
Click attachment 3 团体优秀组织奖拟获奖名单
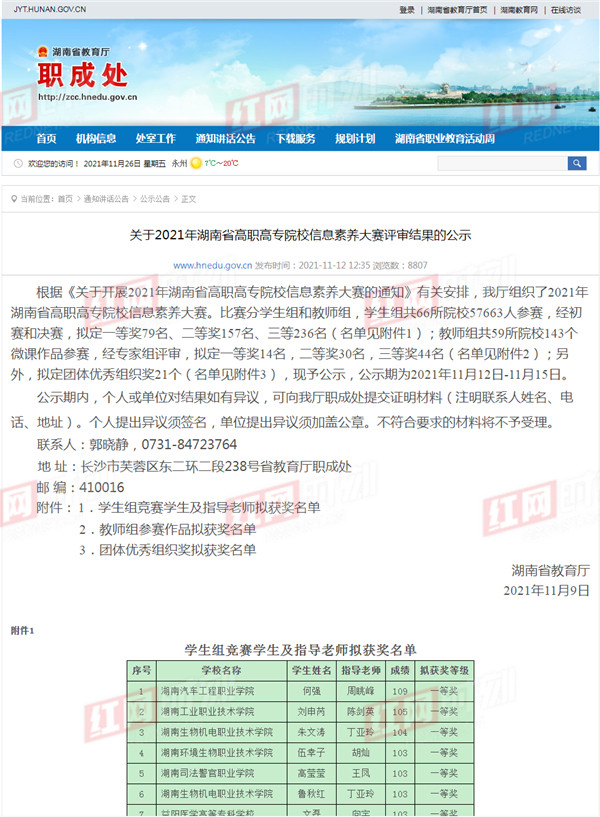tap(178, 550)
